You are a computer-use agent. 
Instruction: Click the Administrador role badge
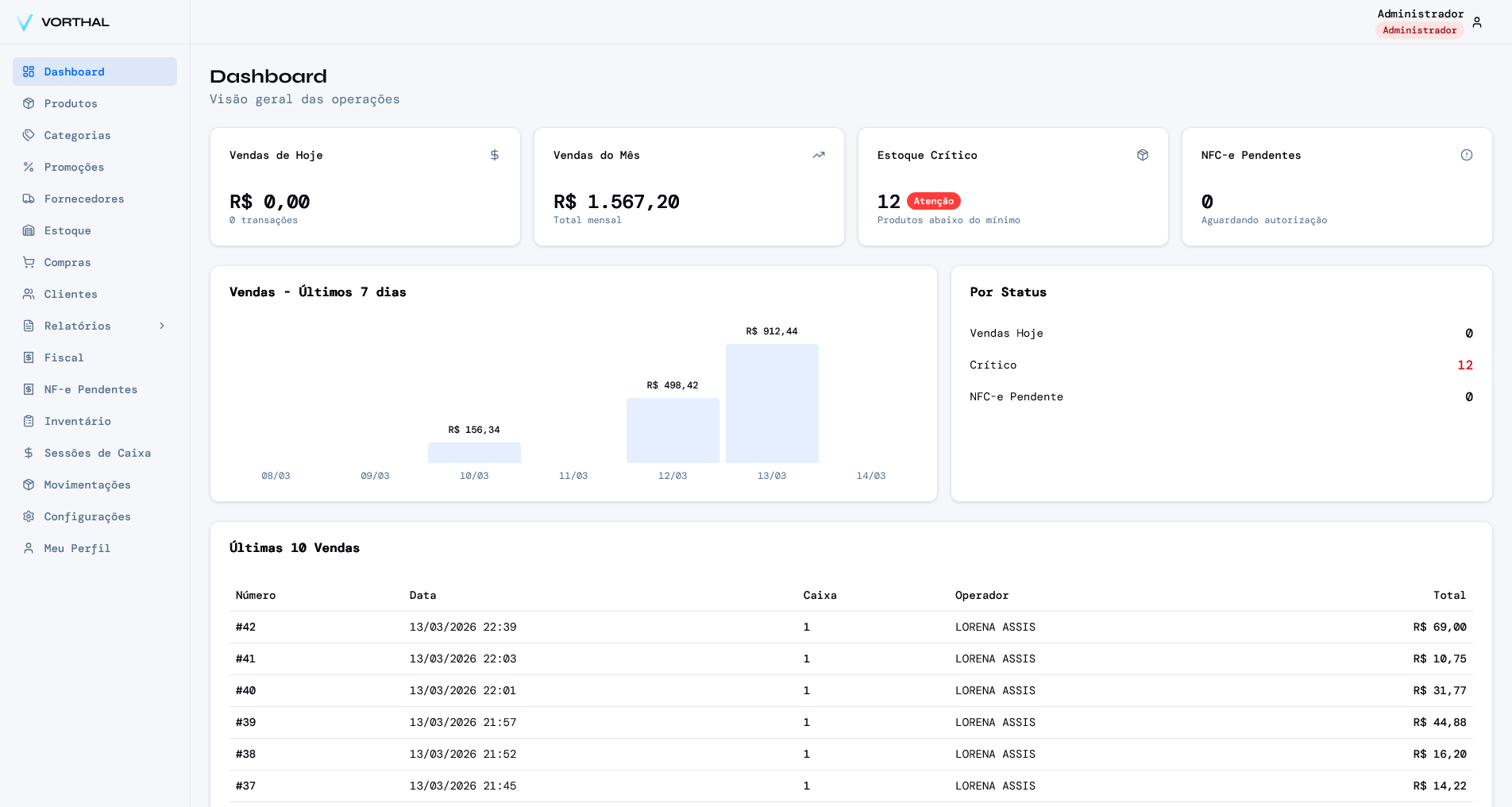(1419, 30)
